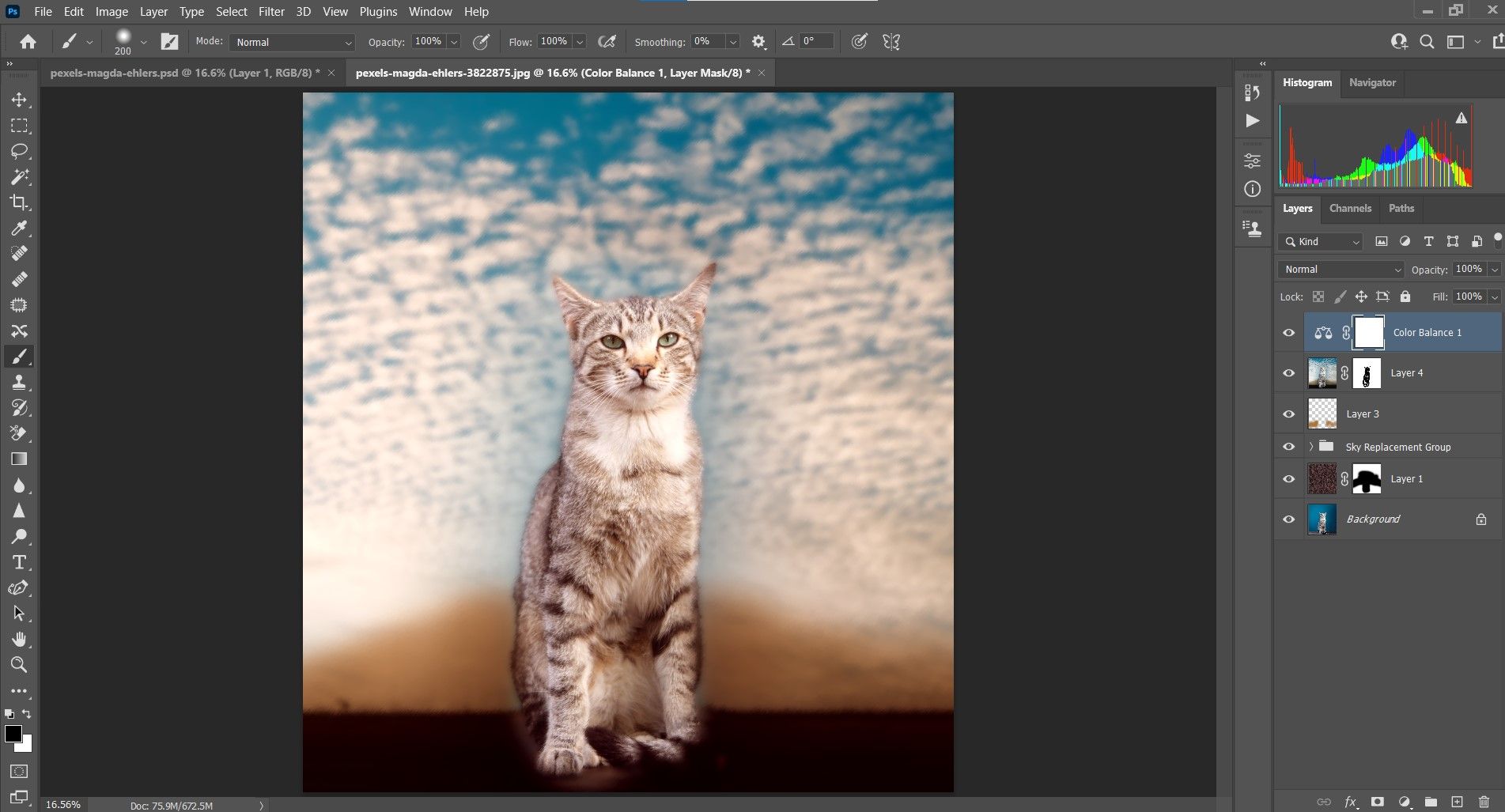The width and height of the screenshot is (1505, 812).
Task: Pick the Eyedropper tool
Action: 19,228
